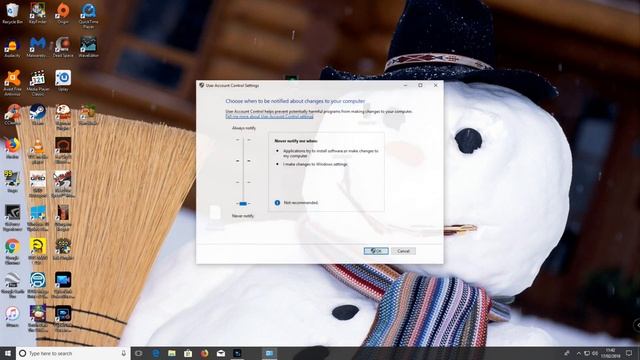This screenshot has height=360, width=640.
Task: Open Microsoft Store from the taskbar
Action: (x=188, y=353)
